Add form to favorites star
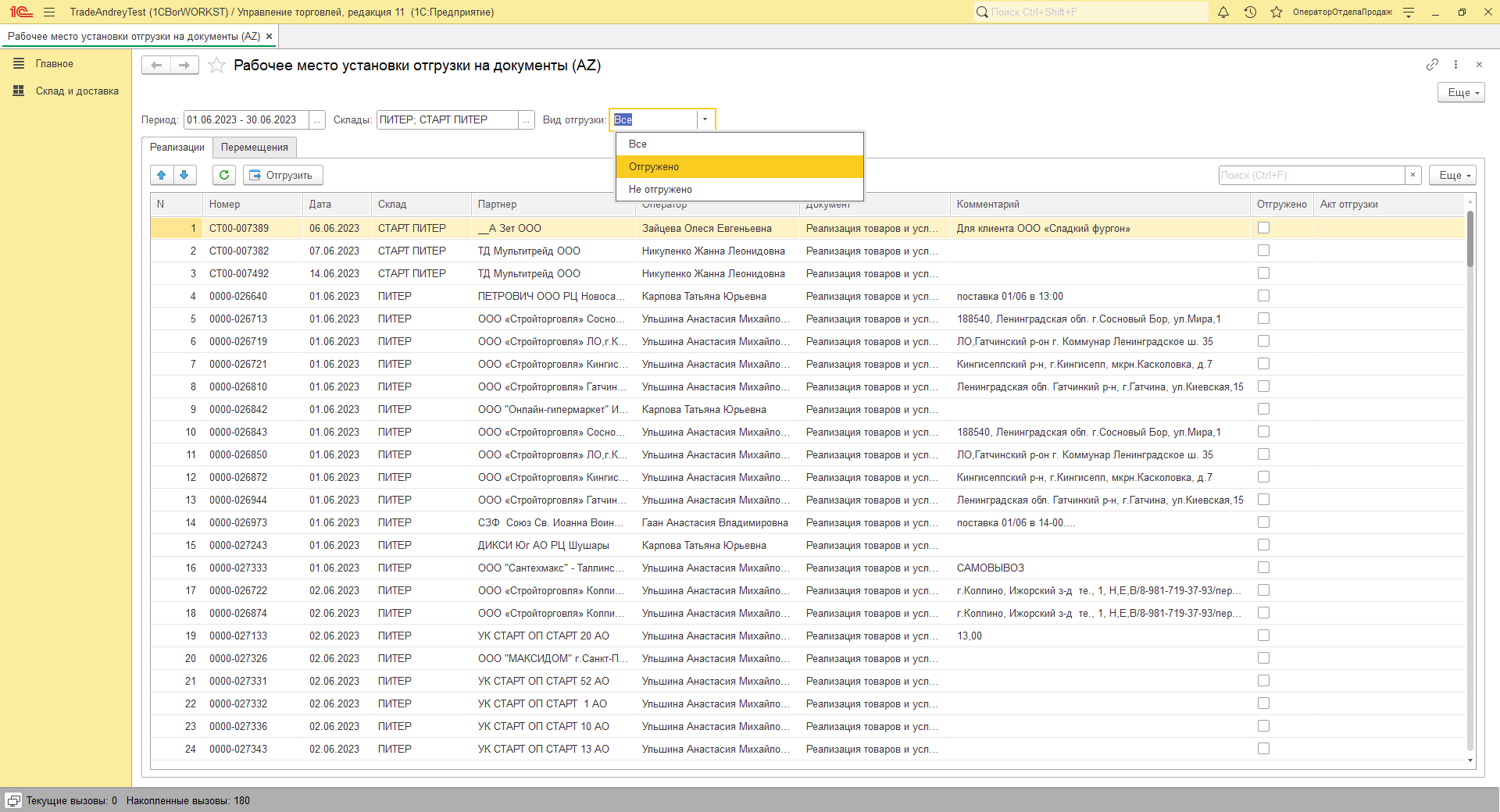The height and width of the screenshot is (812, 1500). 216,66
